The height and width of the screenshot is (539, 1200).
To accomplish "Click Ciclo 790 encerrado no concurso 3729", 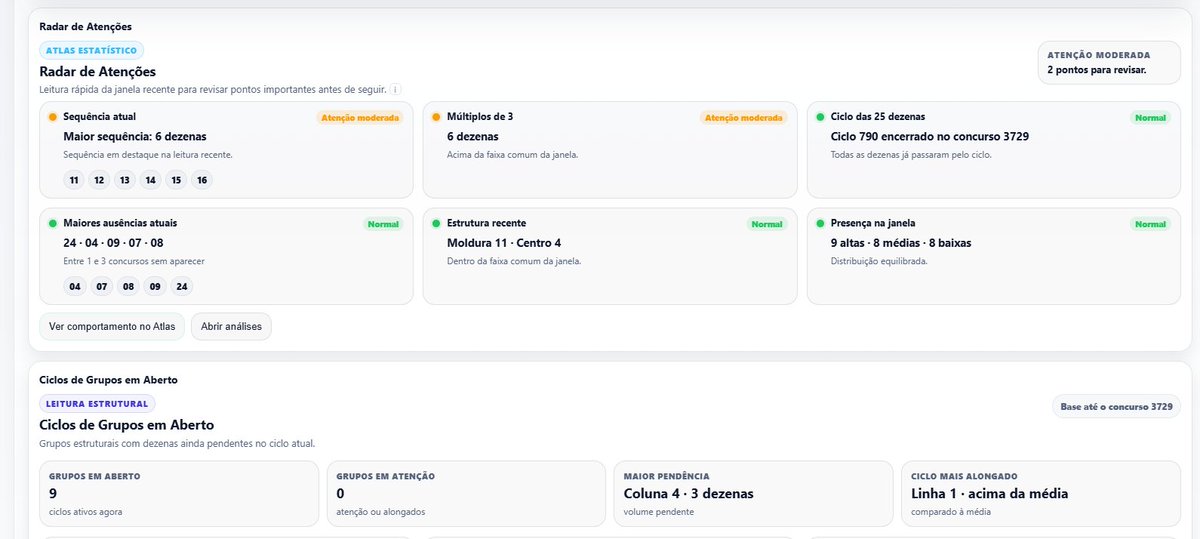I will 930,136.
